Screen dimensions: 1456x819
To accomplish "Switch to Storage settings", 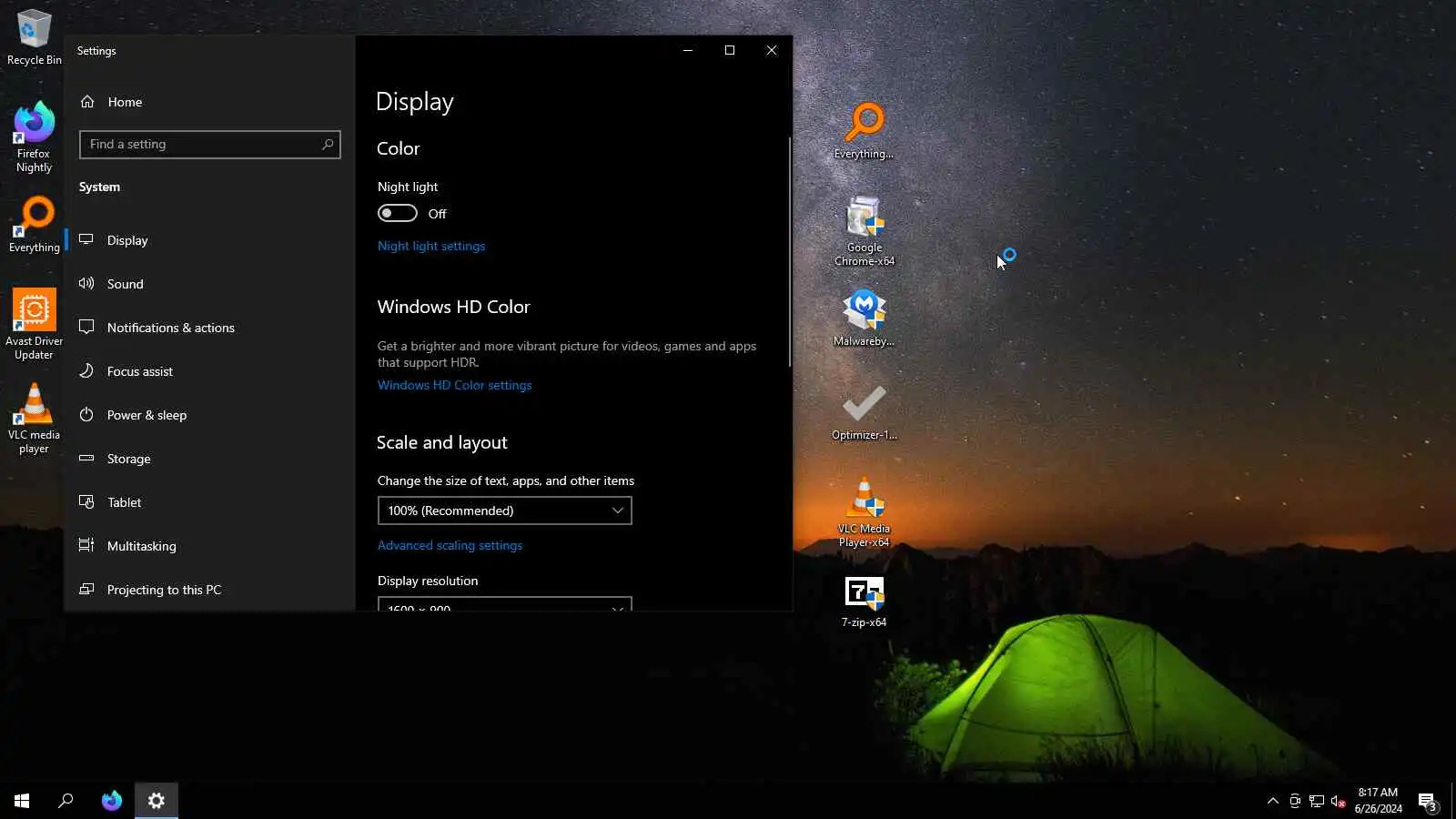I will (210, 459).
